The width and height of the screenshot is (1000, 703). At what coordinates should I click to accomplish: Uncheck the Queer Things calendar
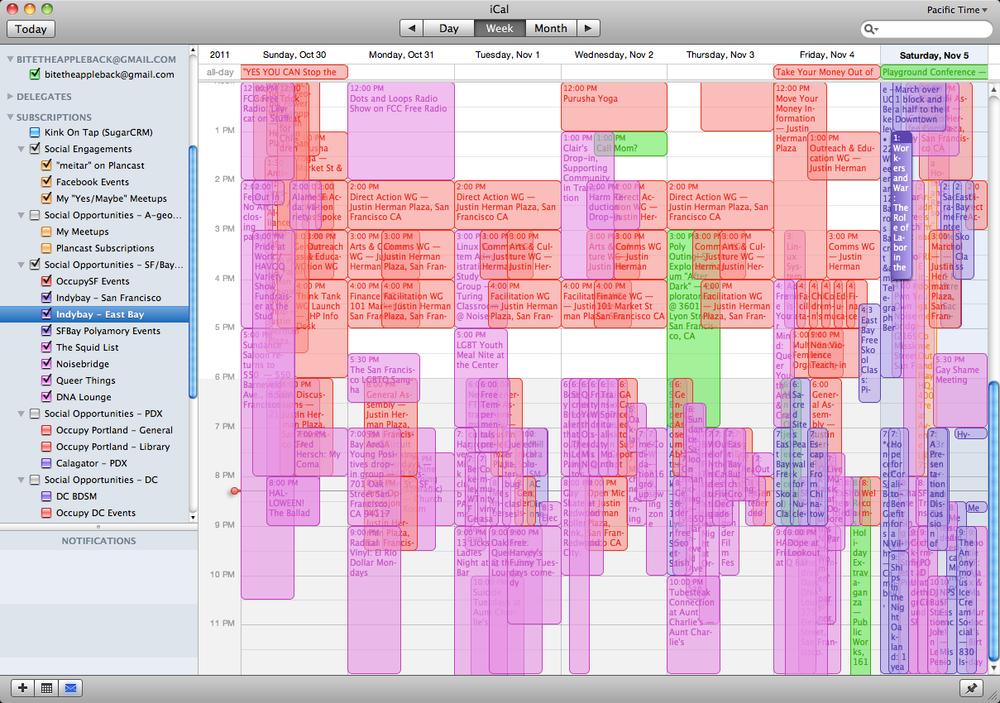click(x=46, y=380)
